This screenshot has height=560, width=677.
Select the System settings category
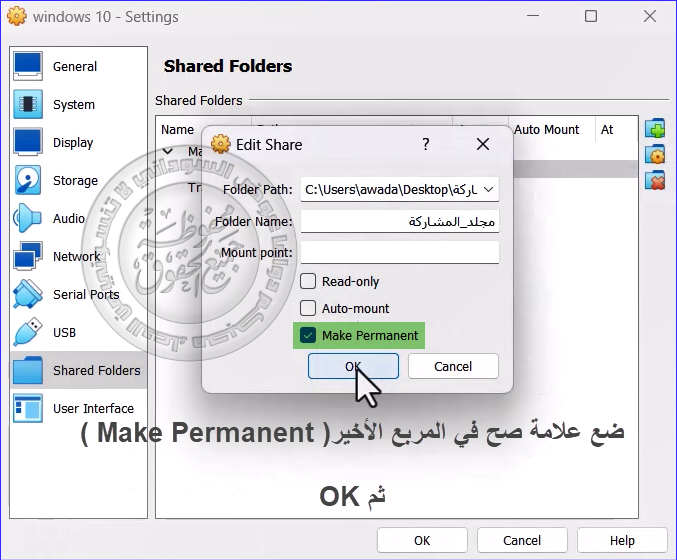coord(73,105)
